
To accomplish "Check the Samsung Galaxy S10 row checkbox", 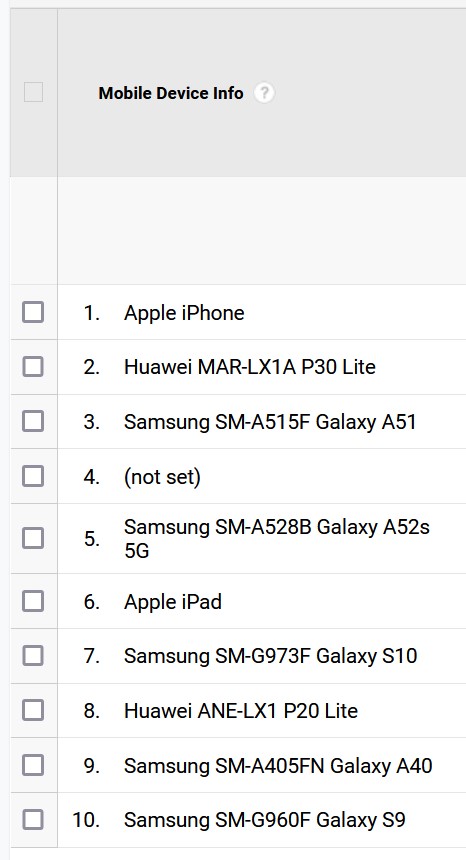I will pyautogui.click(x=33, y=655).
